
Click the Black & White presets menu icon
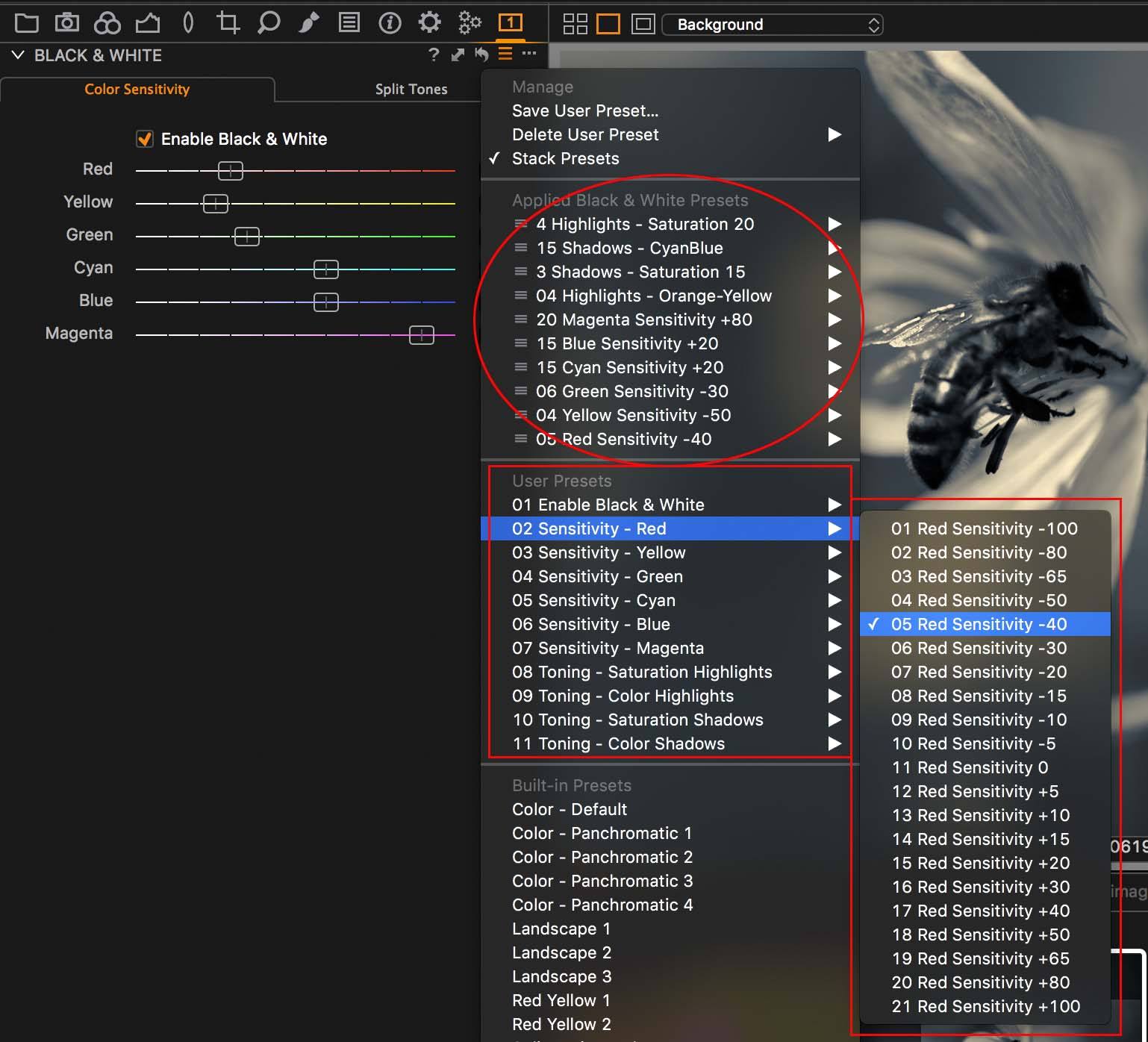pos(505,54)
